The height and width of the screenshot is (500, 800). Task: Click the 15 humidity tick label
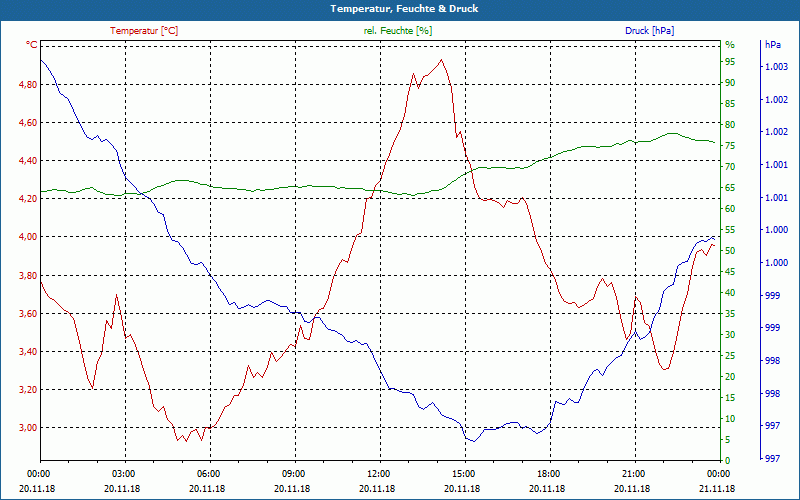click(x=730, y=397)
